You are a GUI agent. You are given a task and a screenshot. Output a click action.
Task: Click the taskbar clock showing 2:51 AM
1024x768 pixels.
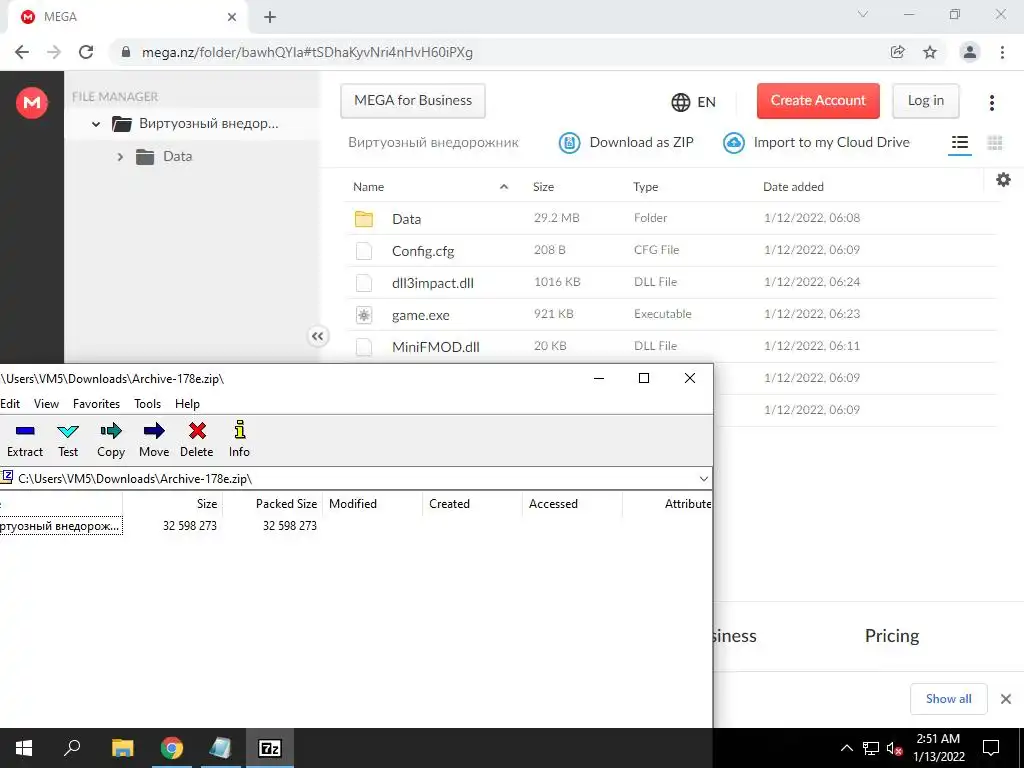point(938,748)
